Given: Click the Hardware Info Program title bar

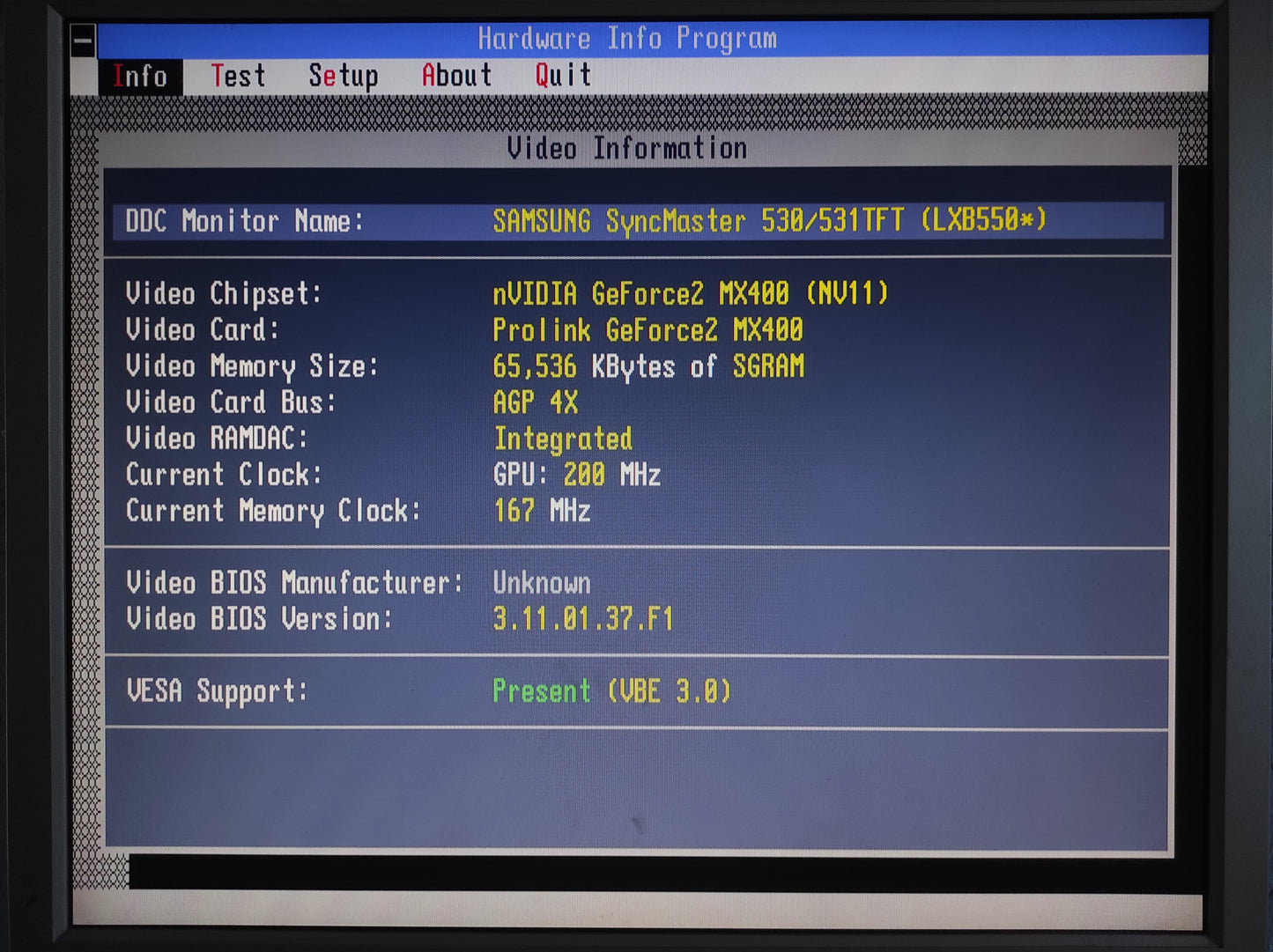Looking at the screenshot, I should tap(627, 38).
